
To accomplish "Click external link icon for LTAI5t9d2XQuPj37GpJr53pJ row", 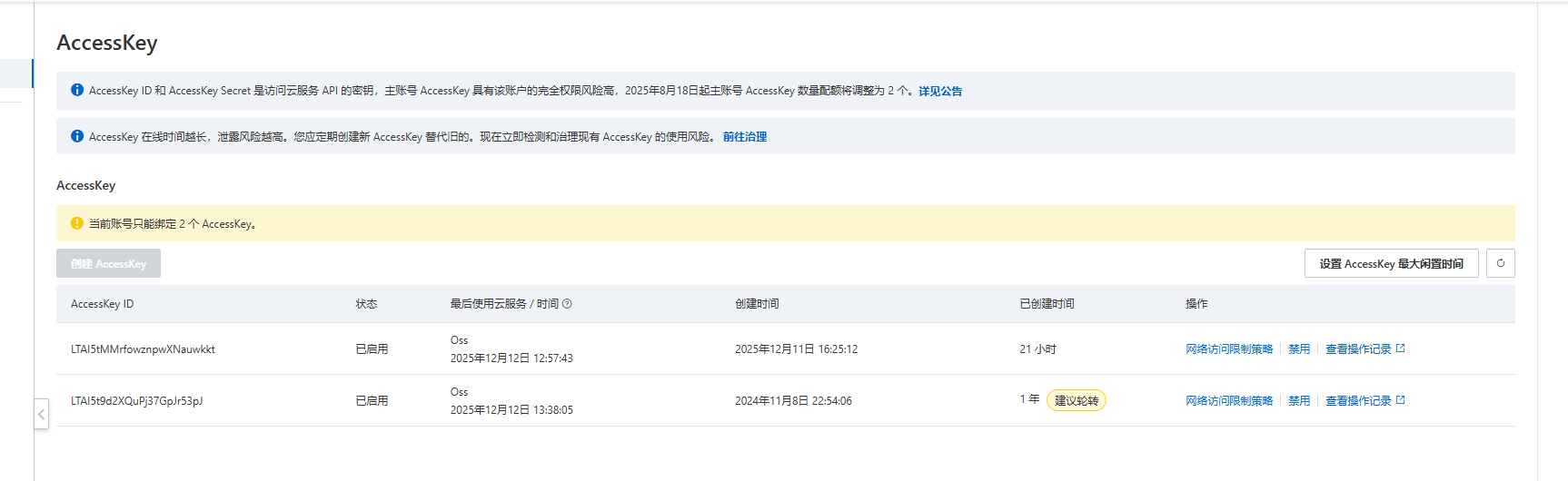I will click(1400, 400).
